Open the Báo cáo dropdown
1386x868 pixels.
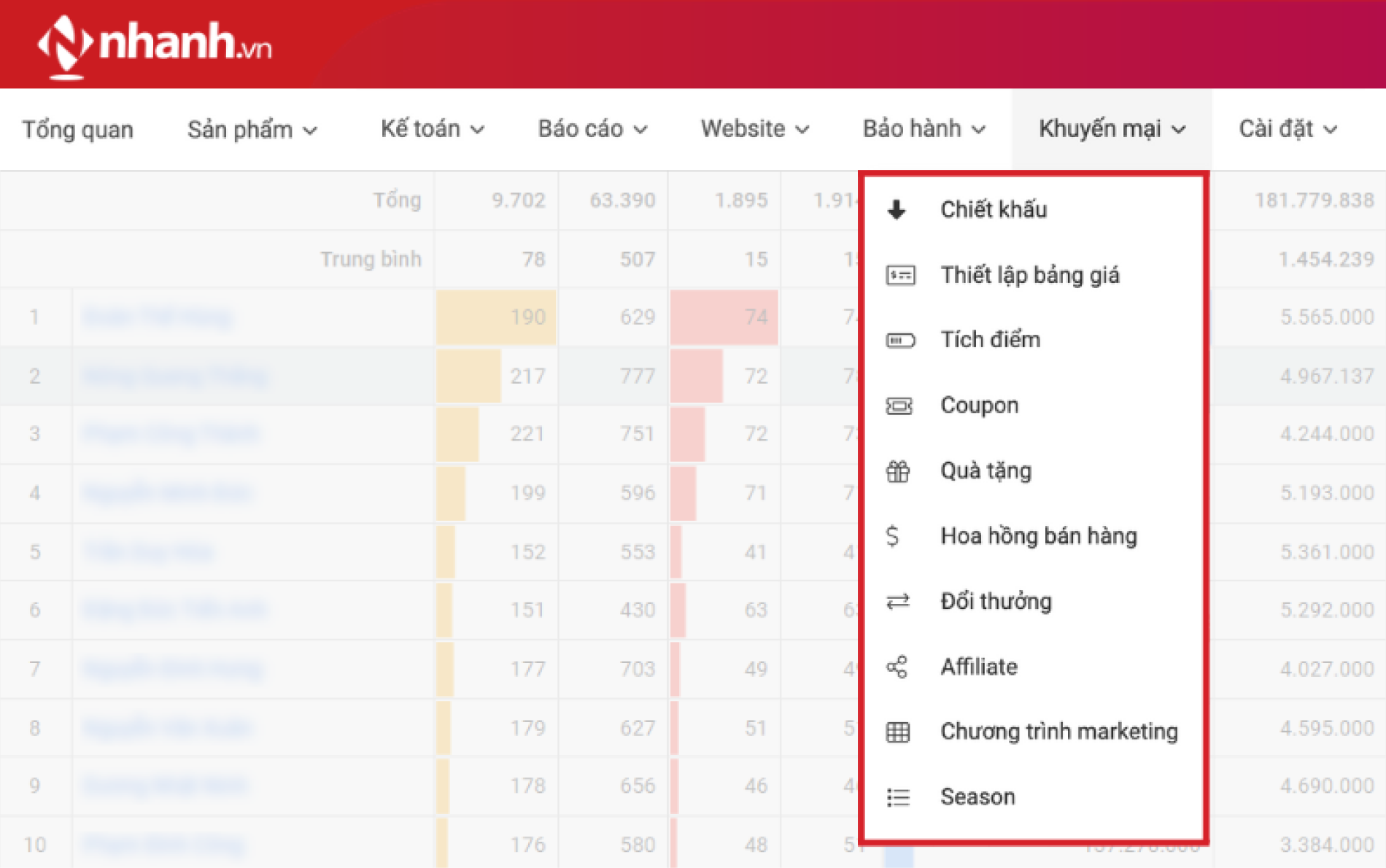click(x=592, y=129)
